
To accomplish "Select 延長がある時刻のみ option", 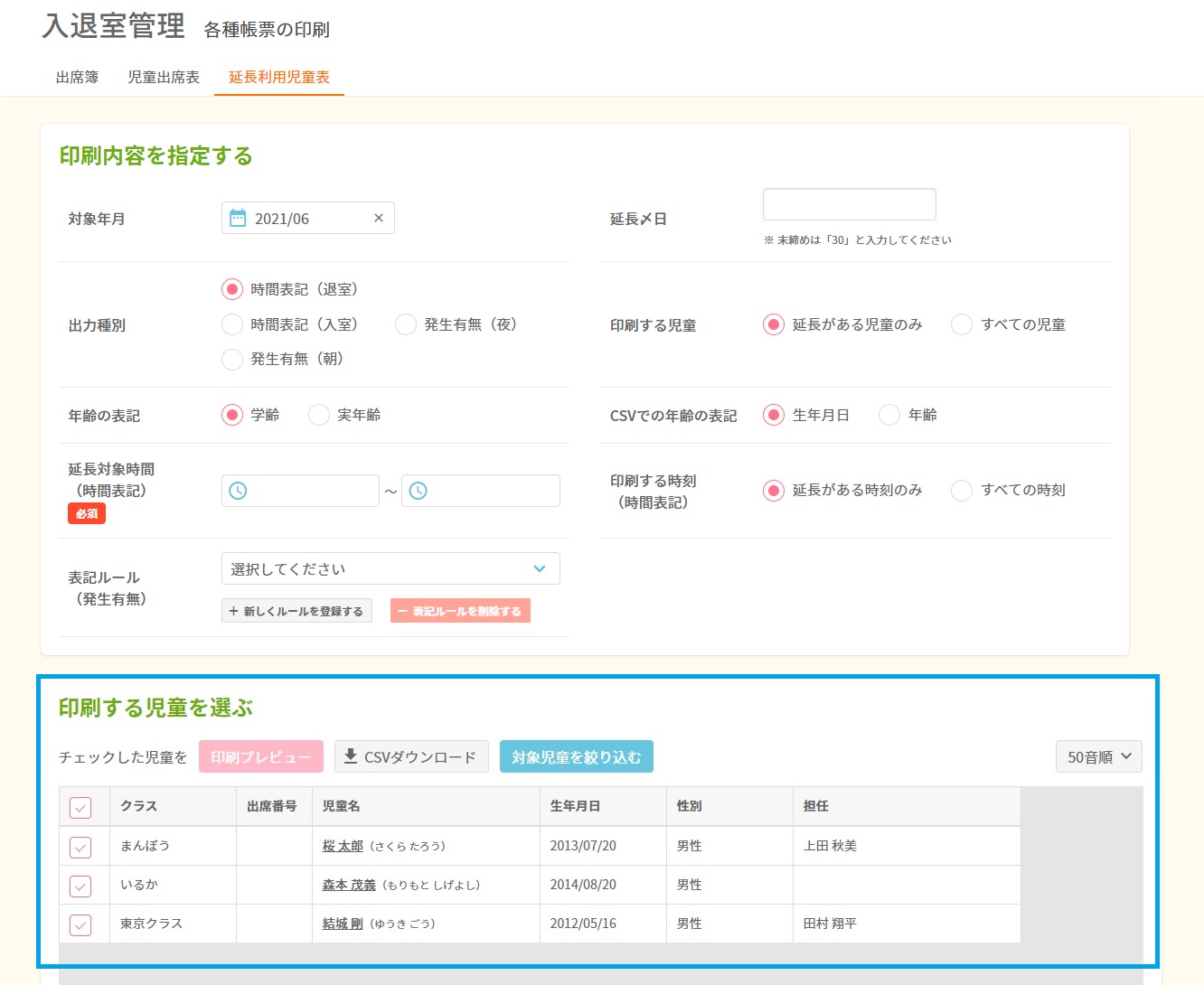I will (x=774, y=490).
